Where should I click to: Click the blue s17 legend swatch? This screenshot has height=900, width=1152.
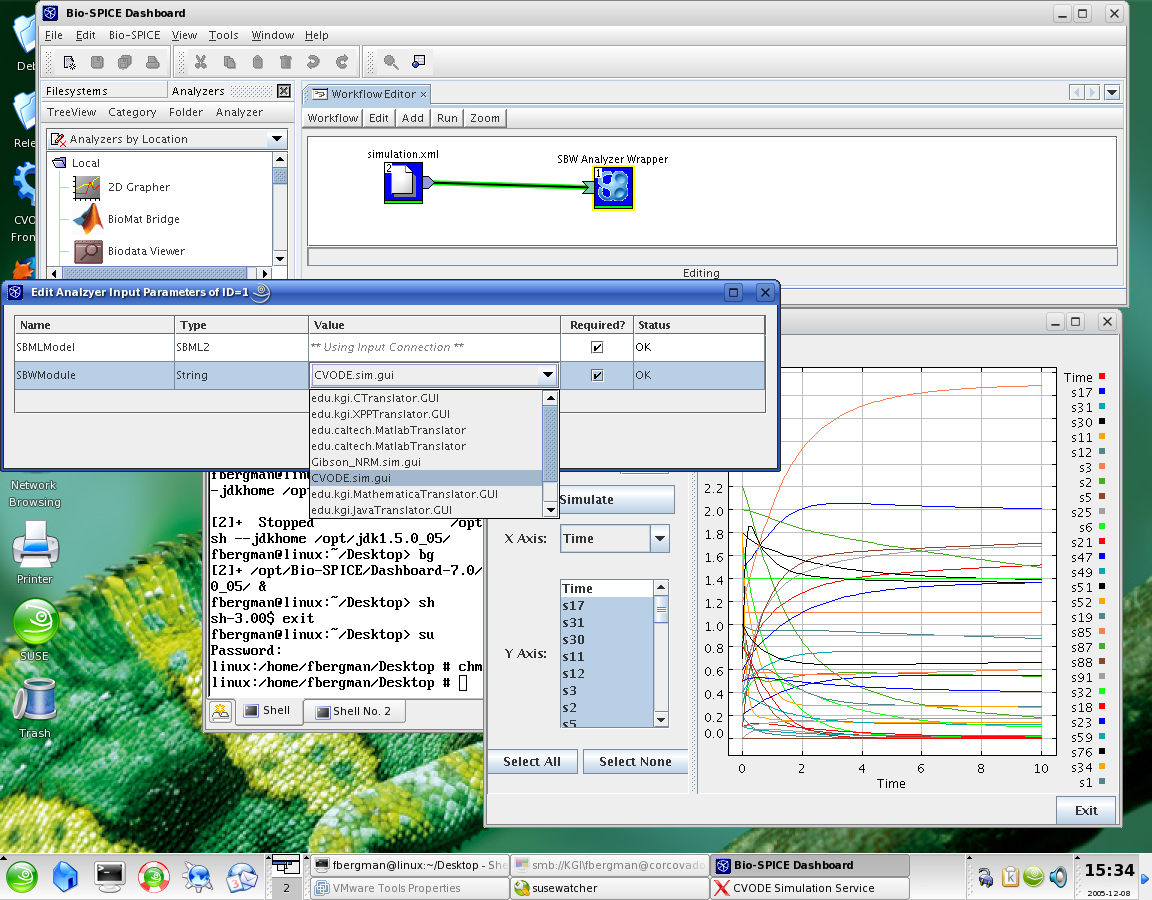point(1102,392)
